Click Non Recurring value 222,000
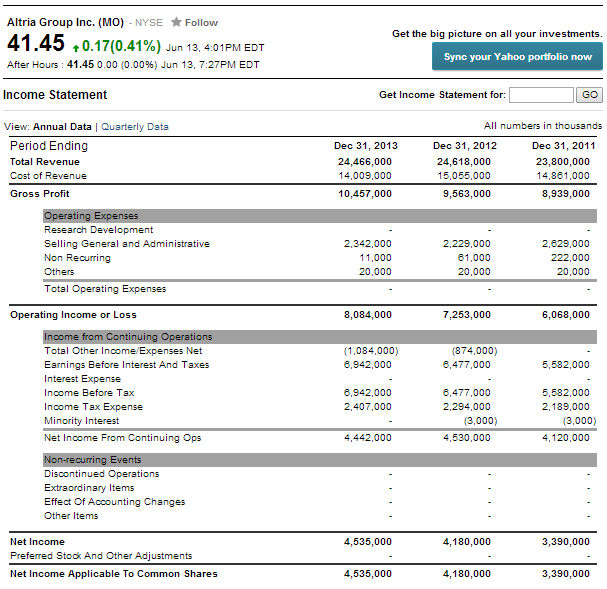Image resolution: width=607 pixels, height=589 pixels. click(x=571, y=258)
